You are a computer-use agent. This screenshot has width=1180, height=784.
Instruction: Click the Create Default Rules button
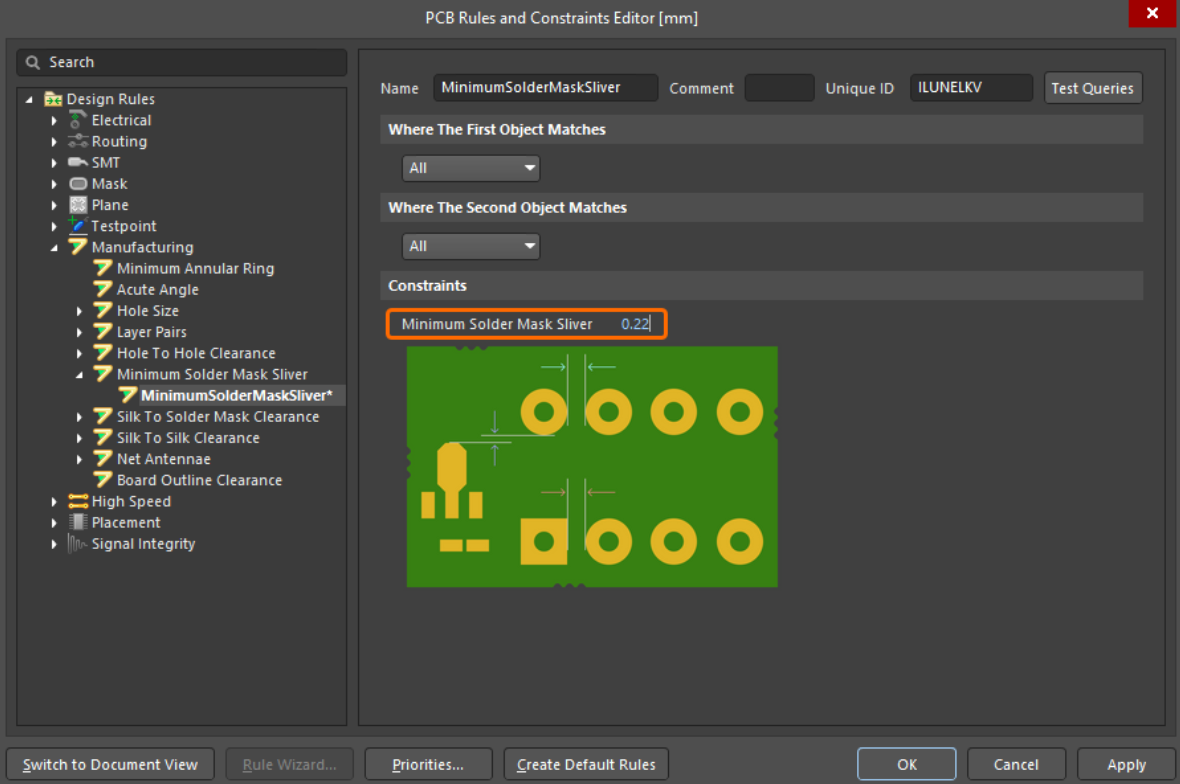coord(586,765)
